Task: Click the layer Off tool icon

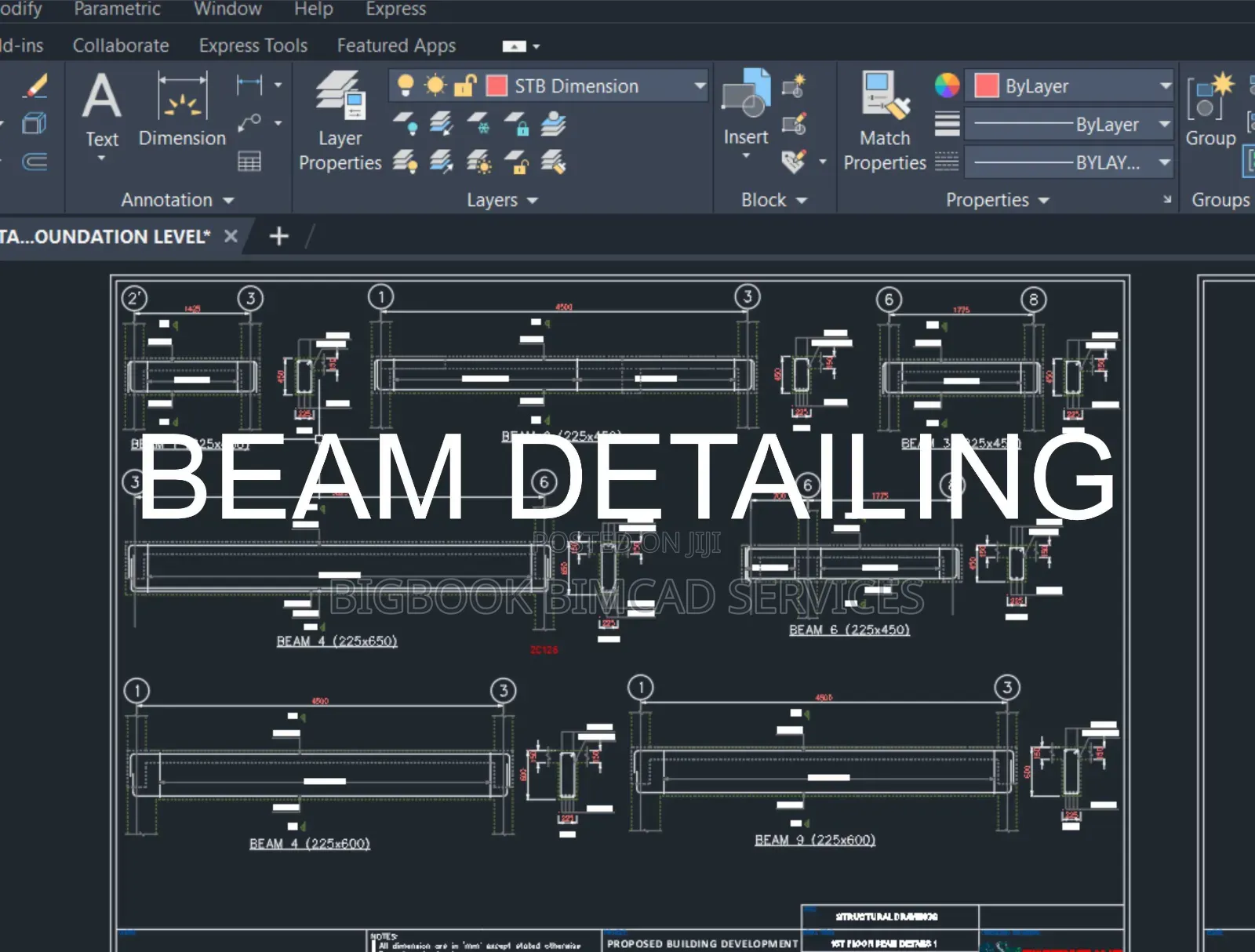Action: coord(406,123)
